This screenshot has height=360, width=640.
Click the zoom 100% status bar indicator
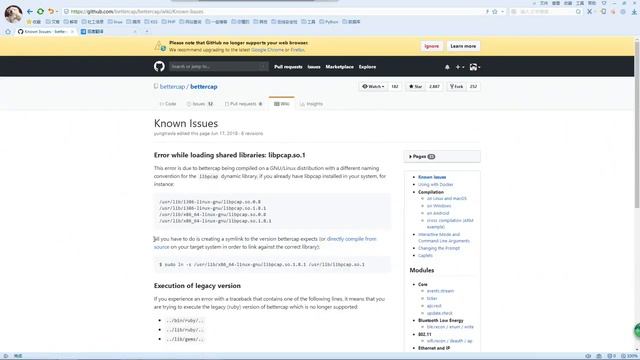629,356
